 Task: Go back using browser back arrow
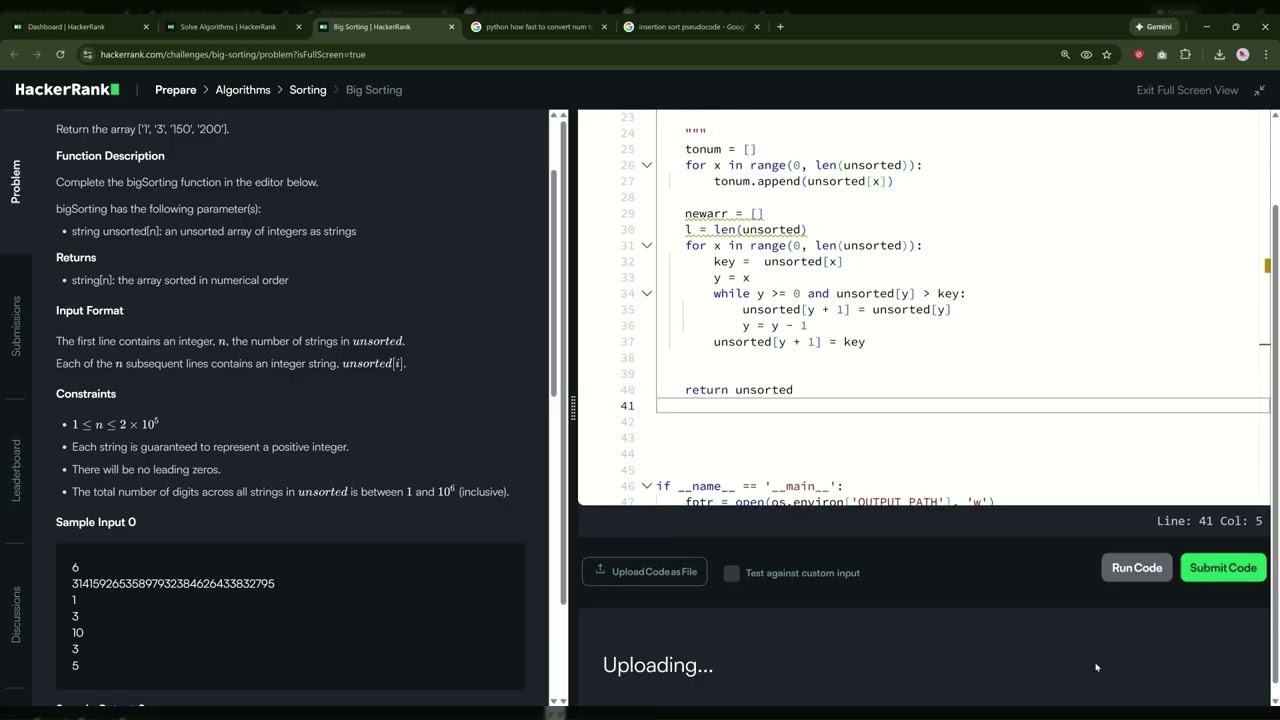click(x=14, y=54)
